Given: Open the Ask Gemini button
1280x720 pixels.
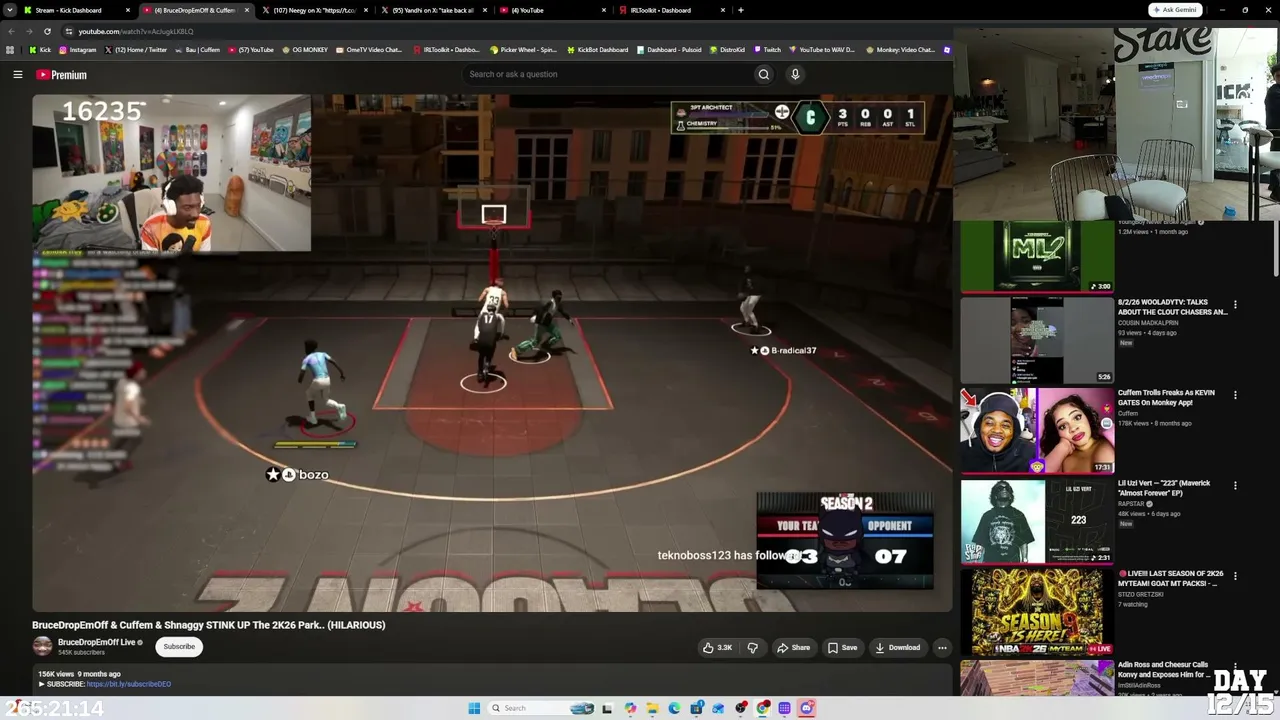Looking at the screenshot, I should coord(1175,10).
